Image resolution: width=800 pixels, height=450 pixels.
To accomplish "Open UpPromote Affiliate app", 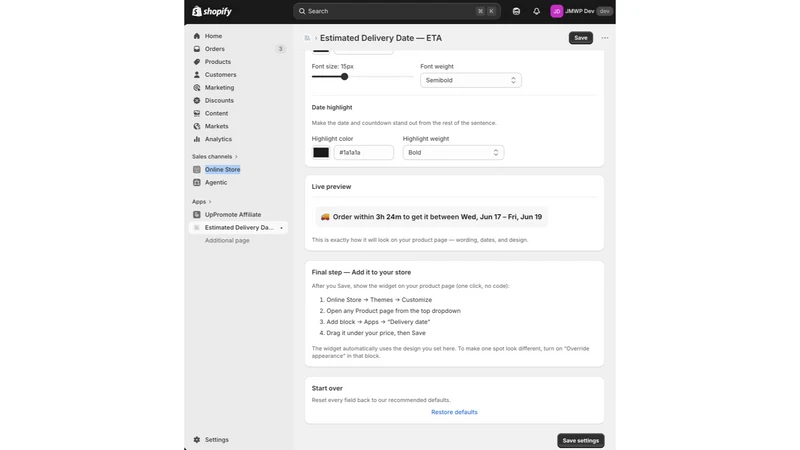I will pos(233,215).
